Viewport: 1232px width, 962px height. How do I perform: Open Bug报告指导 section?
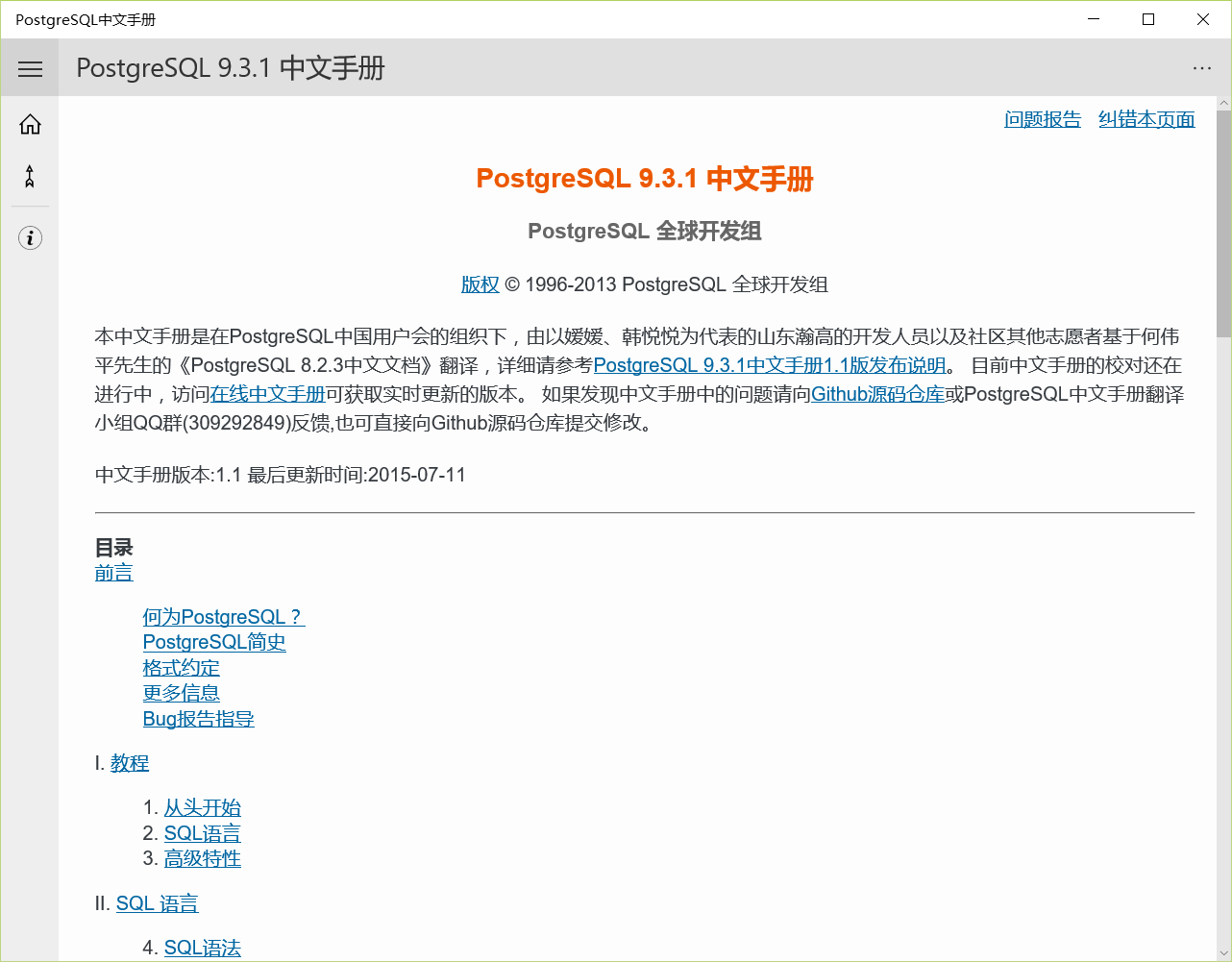pos(199,719)
